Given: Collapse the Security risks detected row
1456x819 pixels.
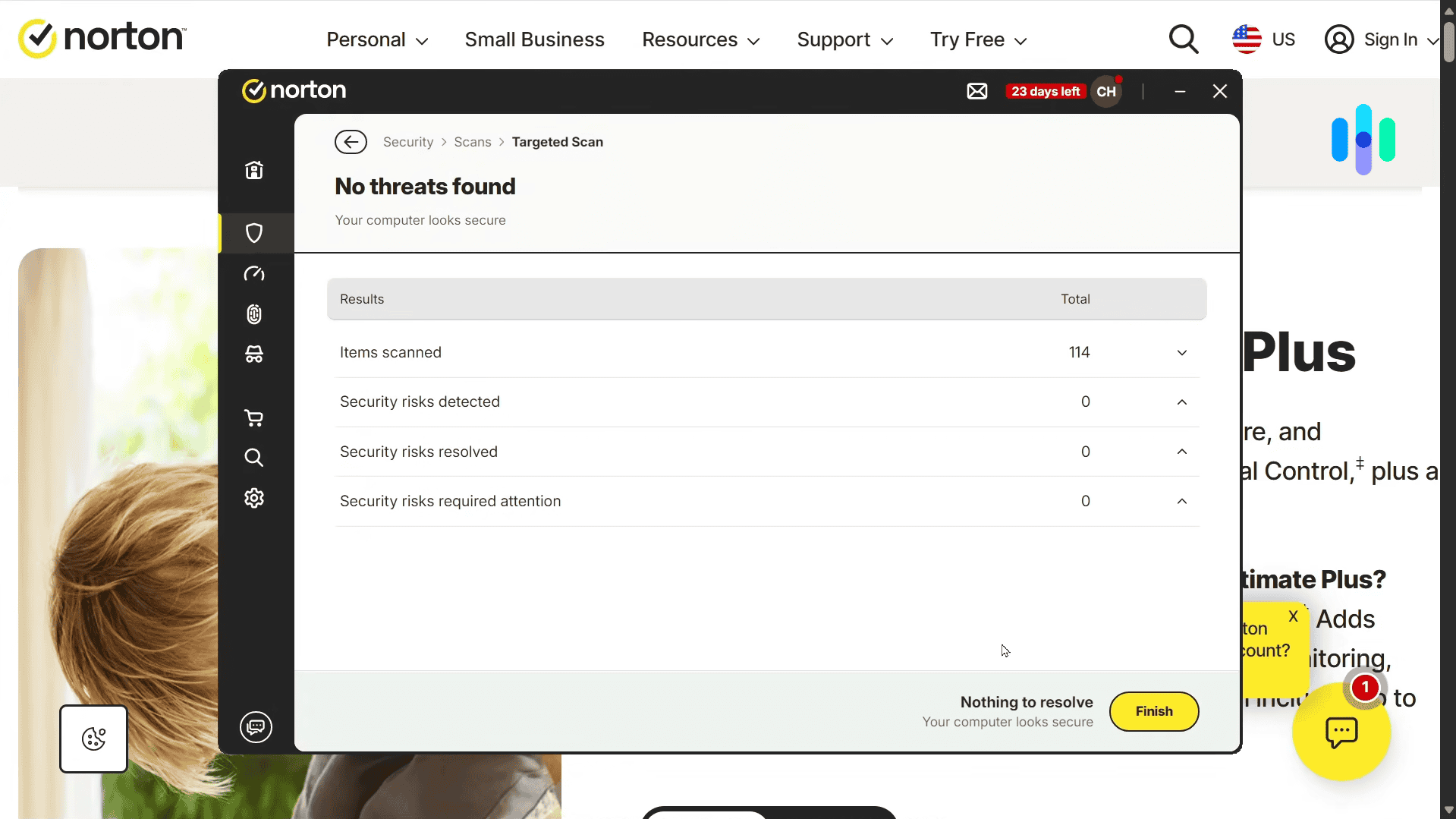Looking at the screenshot, I should pos(1182,402).
